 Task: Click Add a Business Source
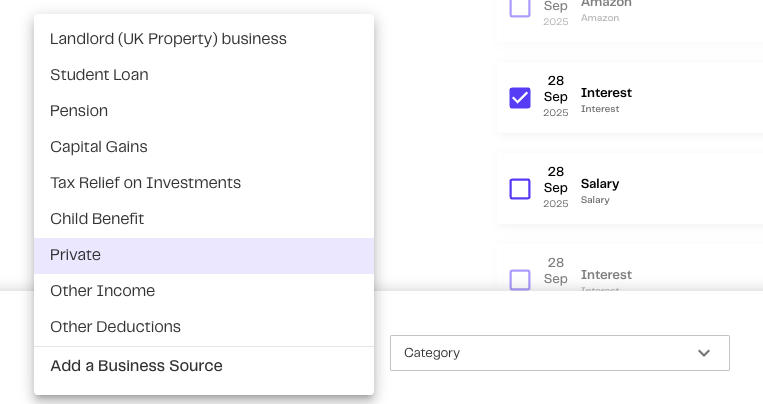tap(136, 366)
